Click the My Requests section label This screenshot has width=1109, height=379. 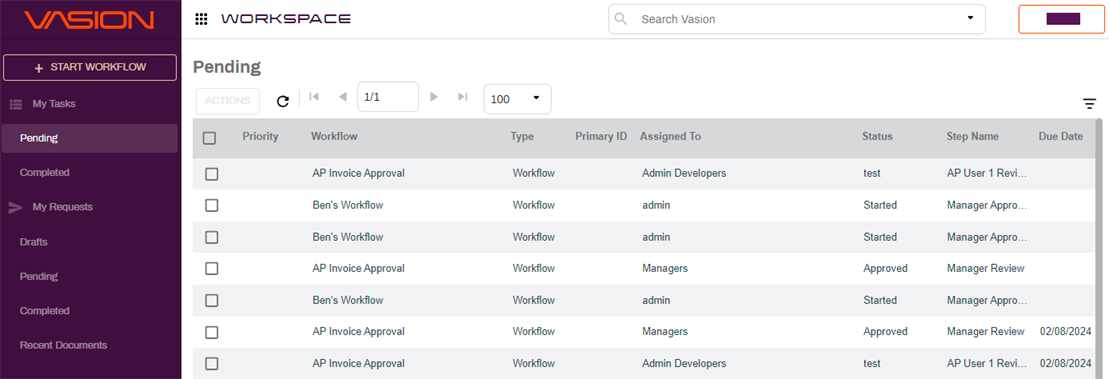(62, 207)
